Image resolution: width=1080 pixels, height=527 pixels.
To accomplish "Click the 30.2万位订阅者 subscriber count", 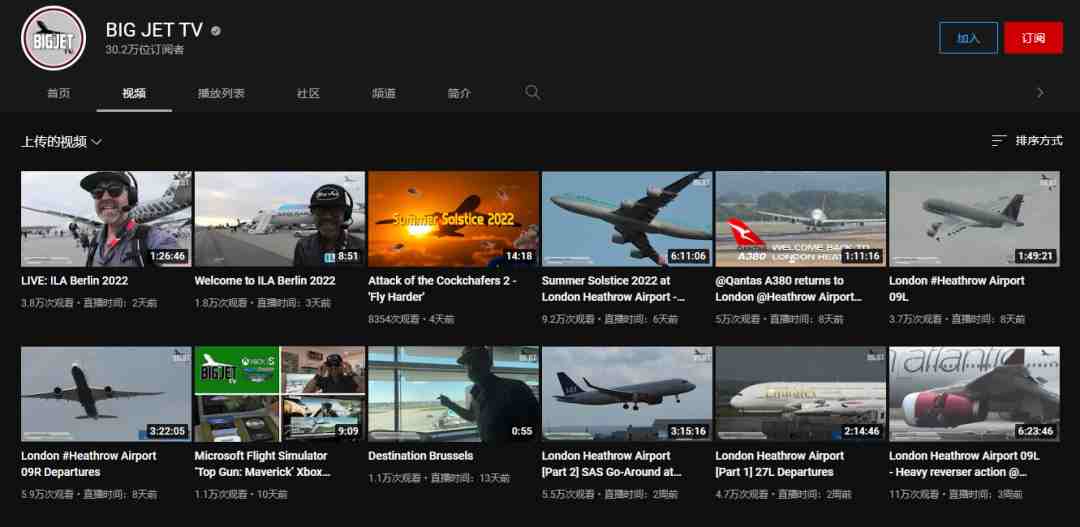I will tap(145, 50).
